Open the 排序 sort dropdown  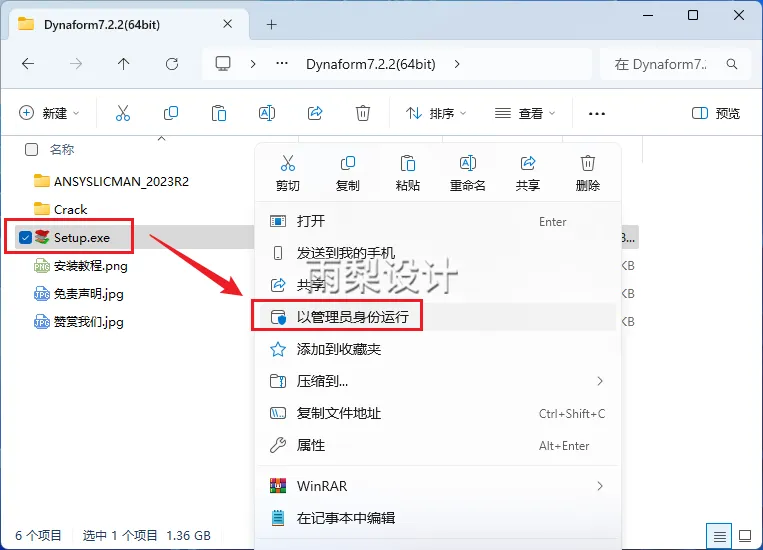[x=436, y=113]
